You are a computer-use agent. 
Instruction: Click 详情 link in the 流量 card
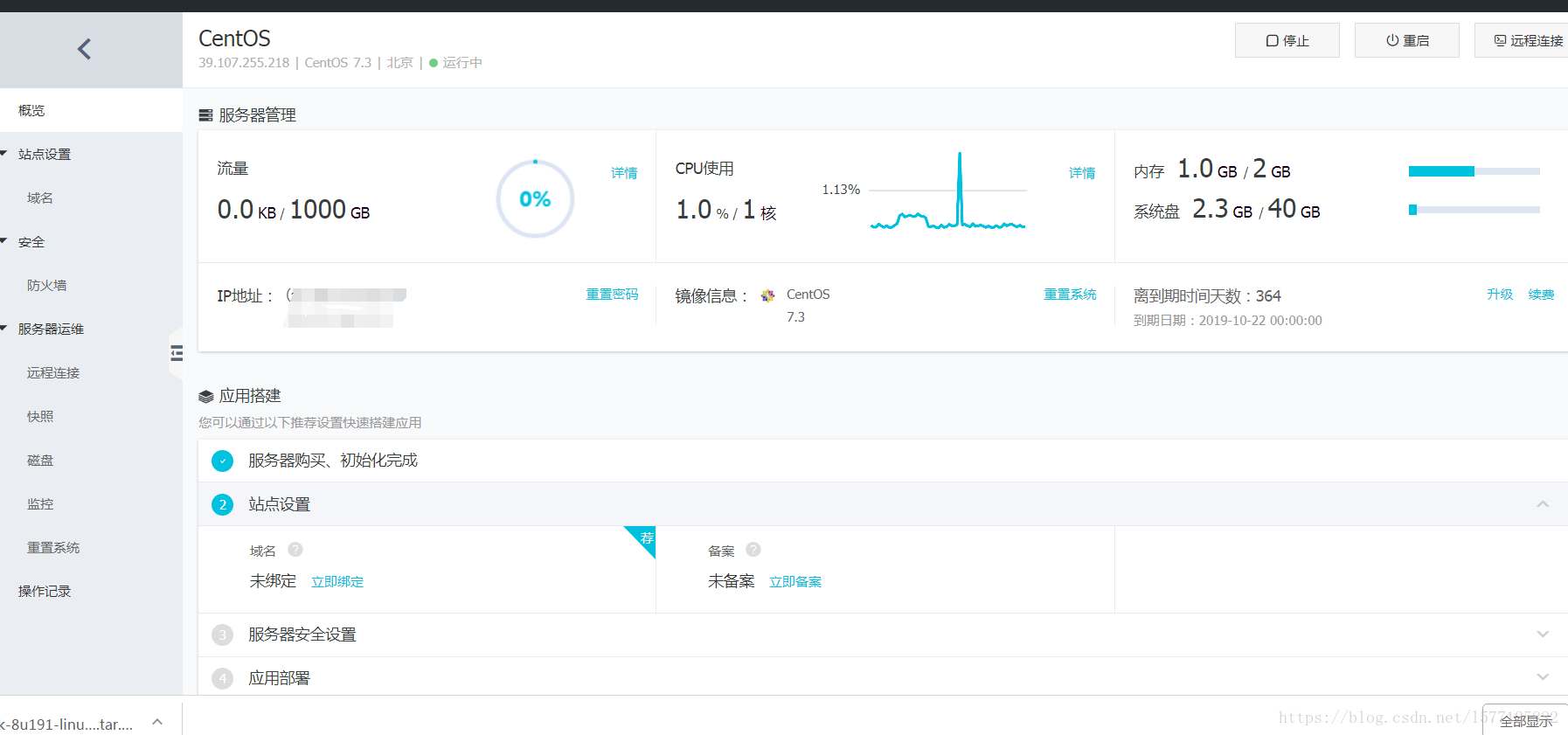tap(624, 173)
